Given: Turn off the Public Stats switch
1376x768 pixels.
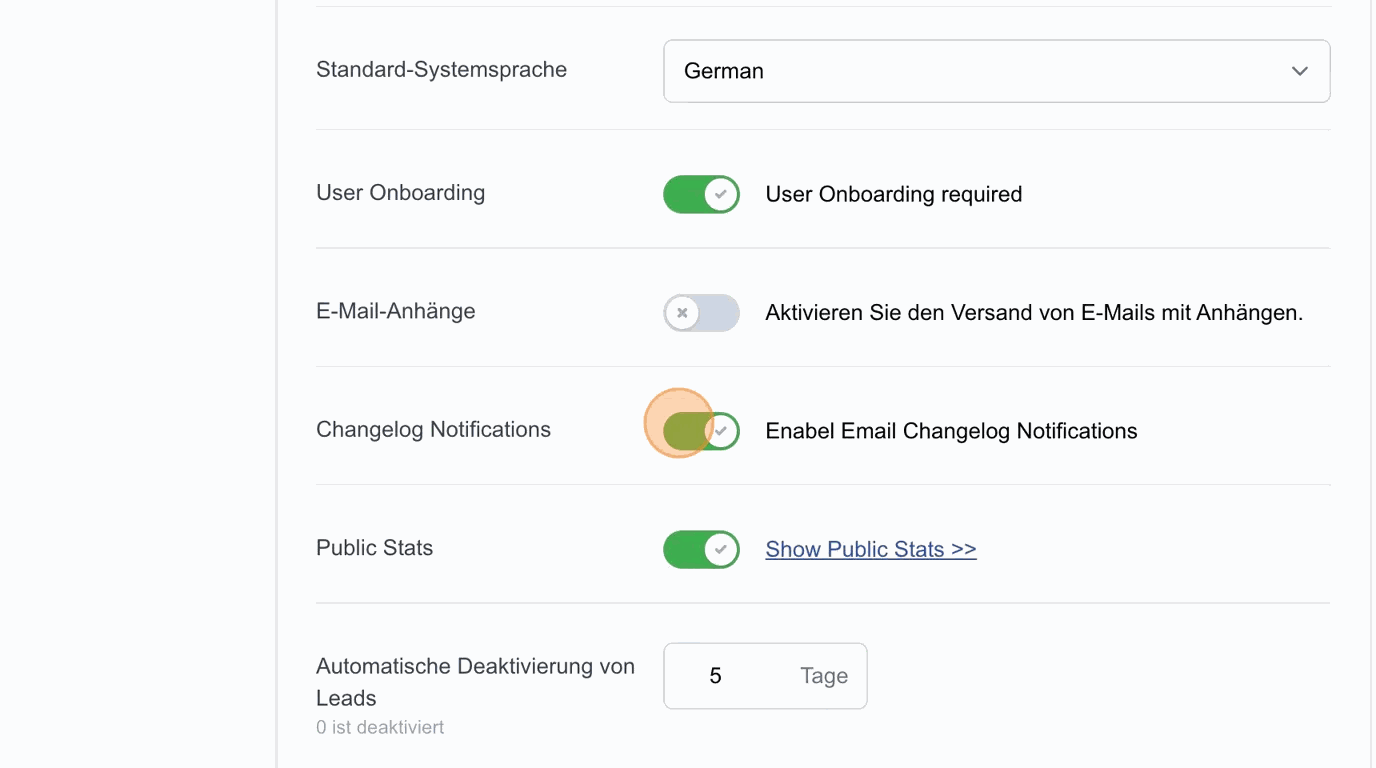Looking at the screenshot, I should click(701, 549).
